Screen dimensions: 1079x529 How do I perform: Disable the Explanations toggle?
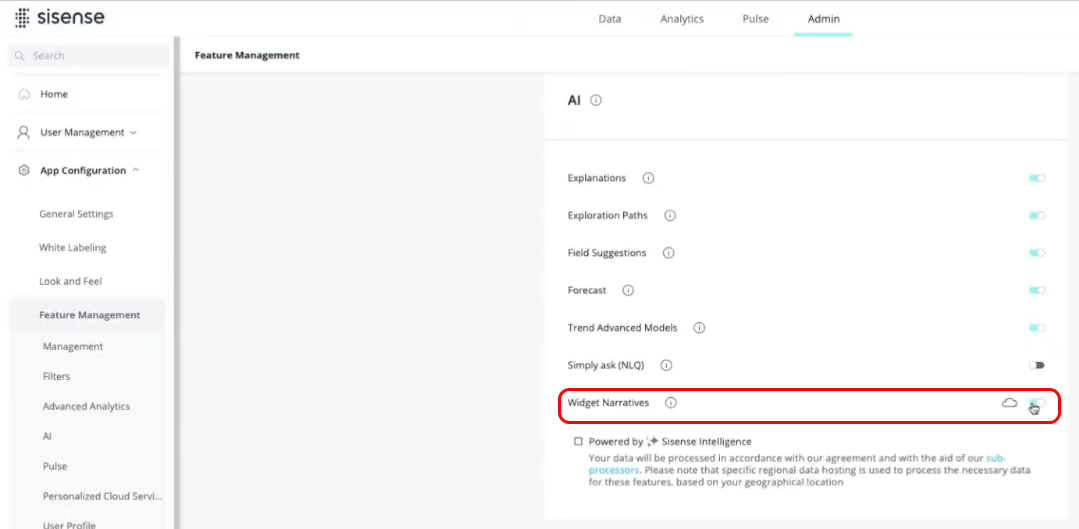point(1036,178)
